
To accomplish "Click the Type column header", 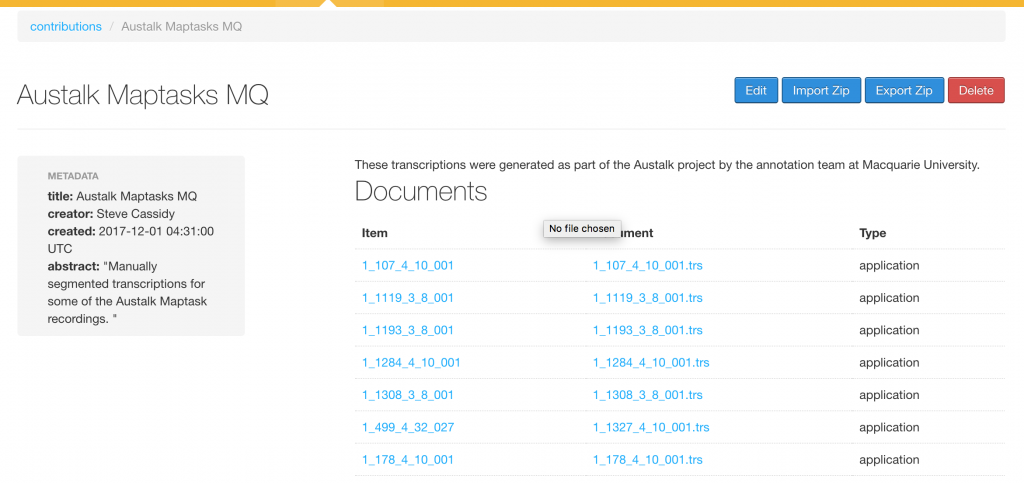I will coord(872,233).
